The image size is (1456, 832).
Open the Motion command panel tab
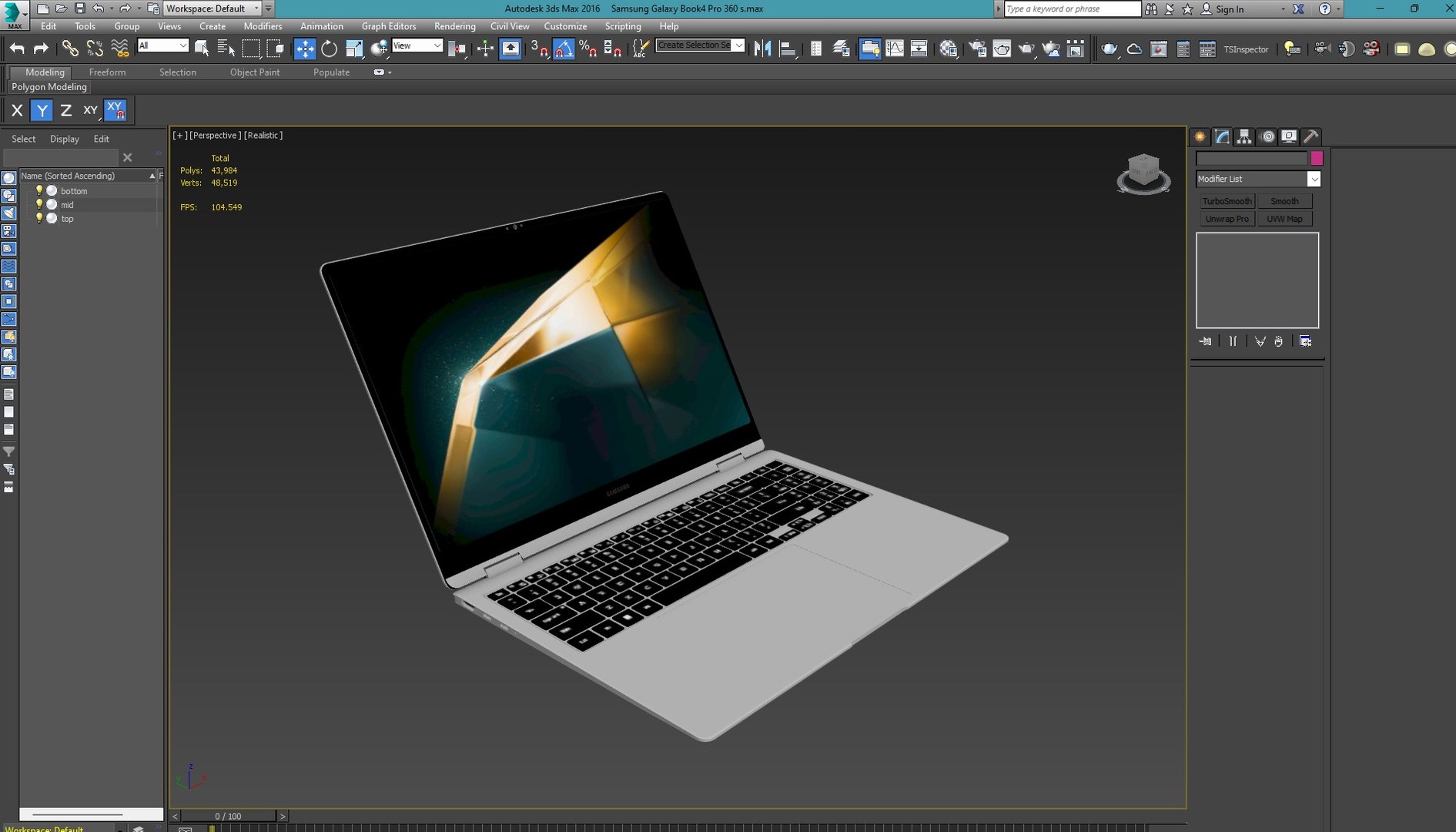tap(1267, 137)
